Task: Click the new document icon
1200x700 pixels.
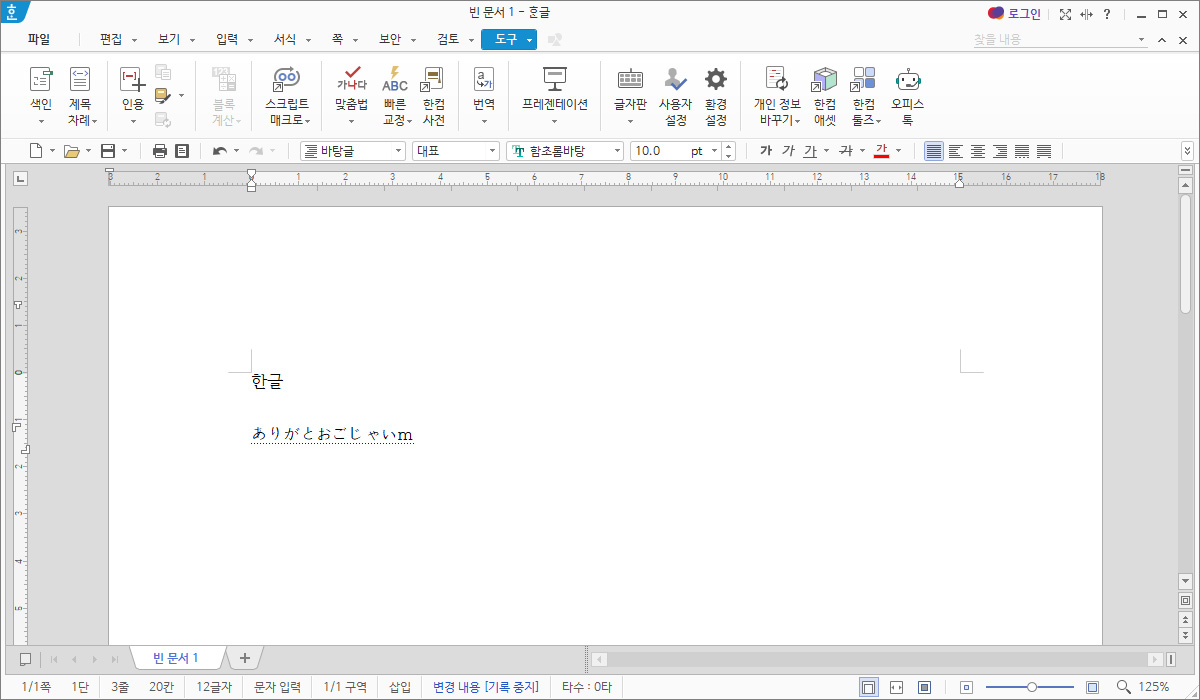Action: click(x=36, y=151)
